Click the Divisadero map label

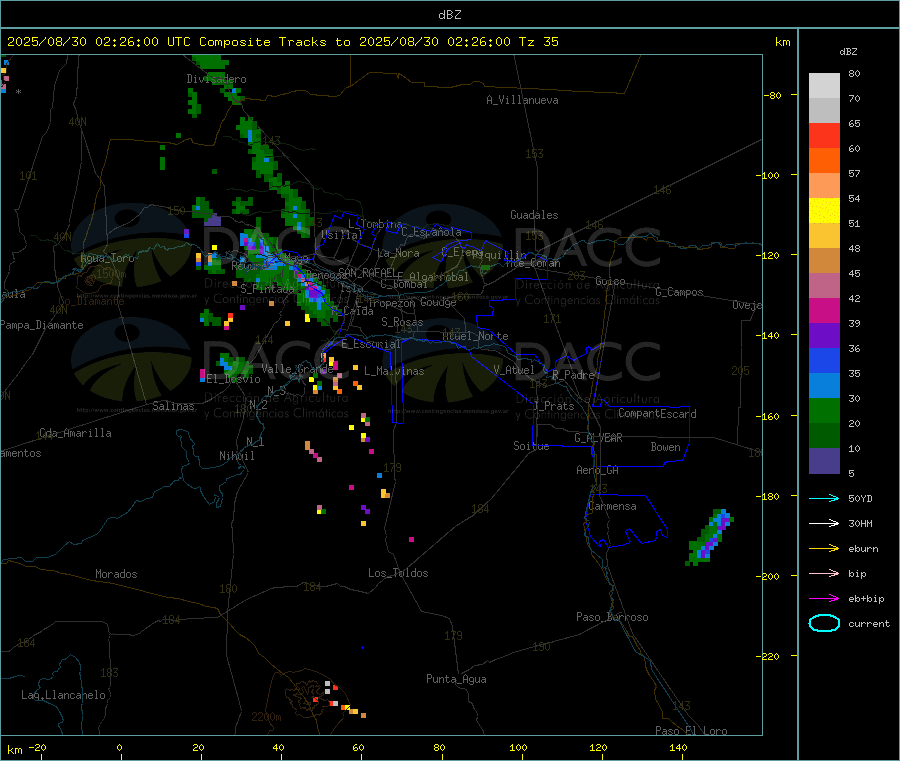(x=216, y=79)
